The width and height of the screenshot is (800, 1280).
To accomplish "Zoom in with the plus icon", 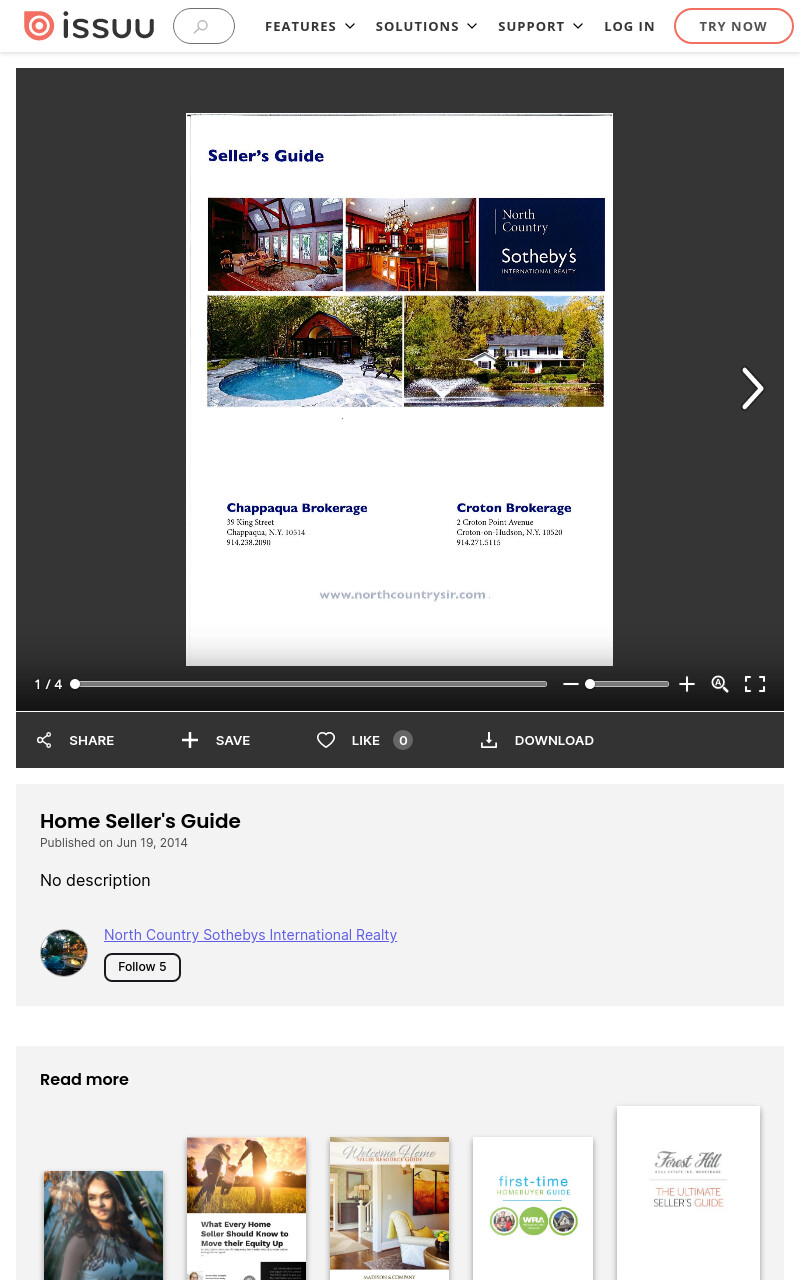I will (687, 684).
